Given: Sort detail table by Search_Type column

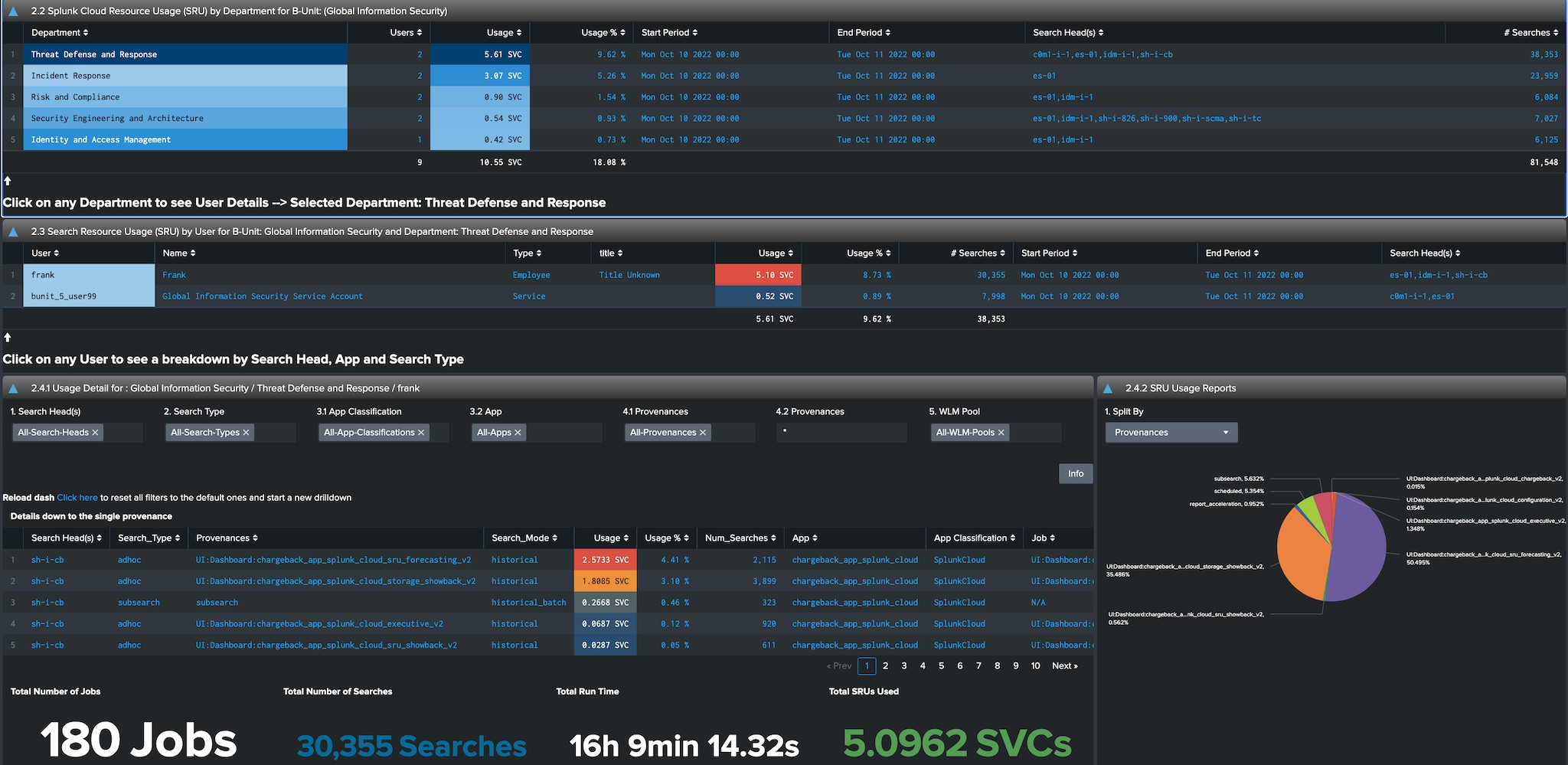Looking at the screenshot, I should coord(149,538).
